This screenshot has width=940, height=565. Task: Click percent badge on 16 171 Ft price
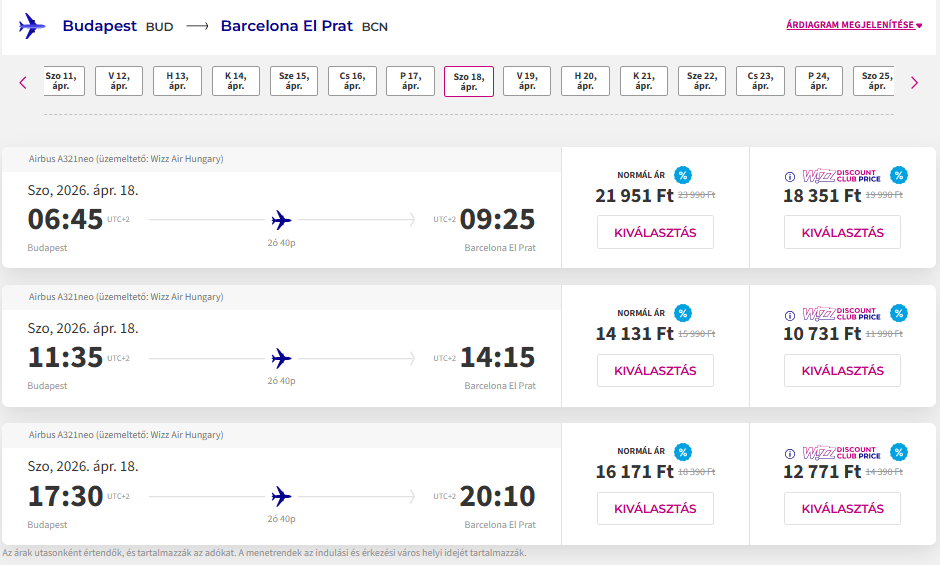[683, 452]
